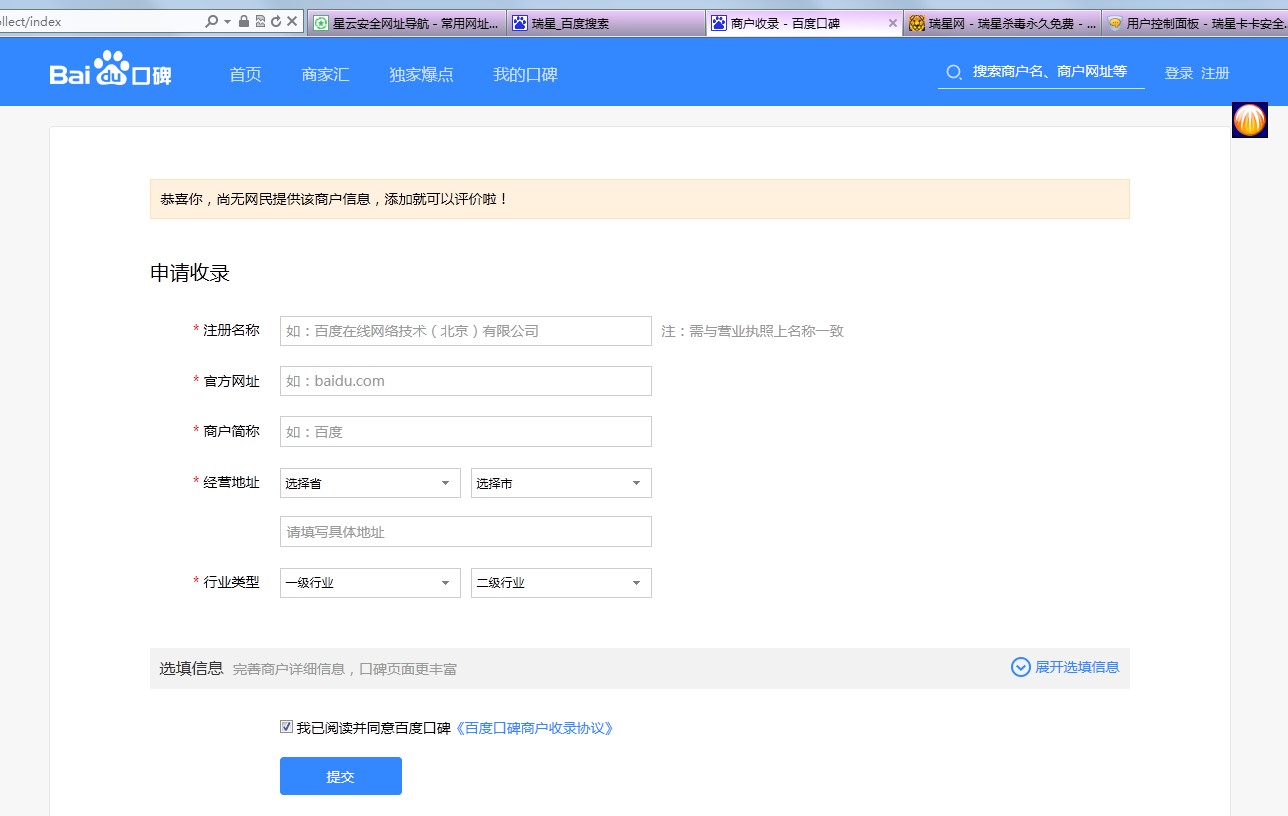Click the Baidu Koubei logo
This screenshot has height=816, width=1288.
point(111,73)
